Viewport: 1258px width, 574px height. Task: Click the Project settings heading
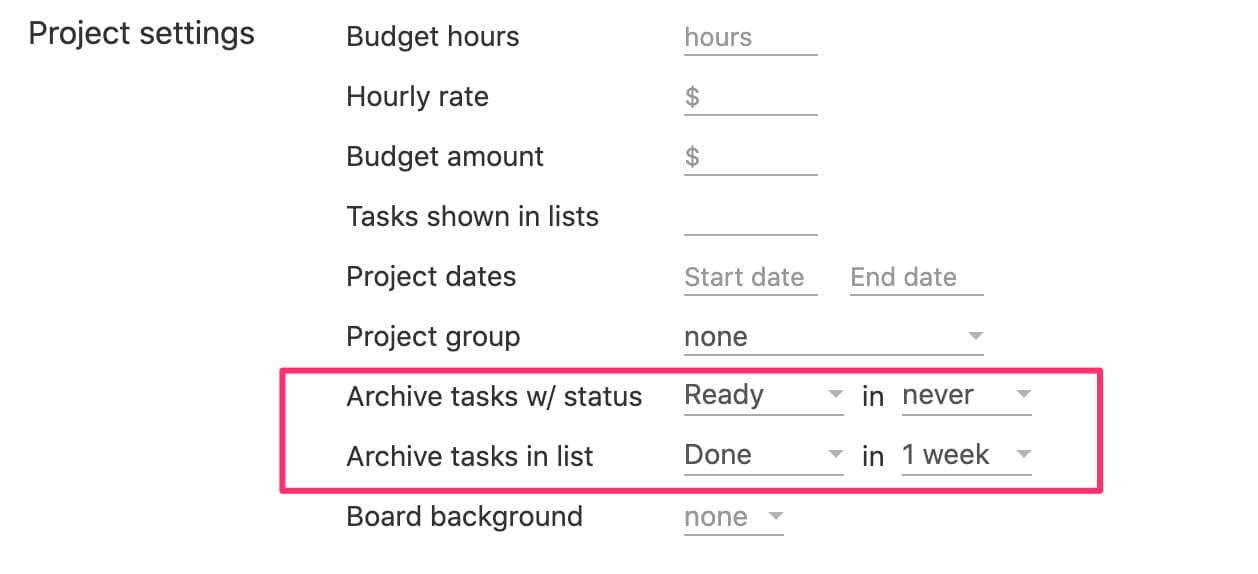click(141, 34)
